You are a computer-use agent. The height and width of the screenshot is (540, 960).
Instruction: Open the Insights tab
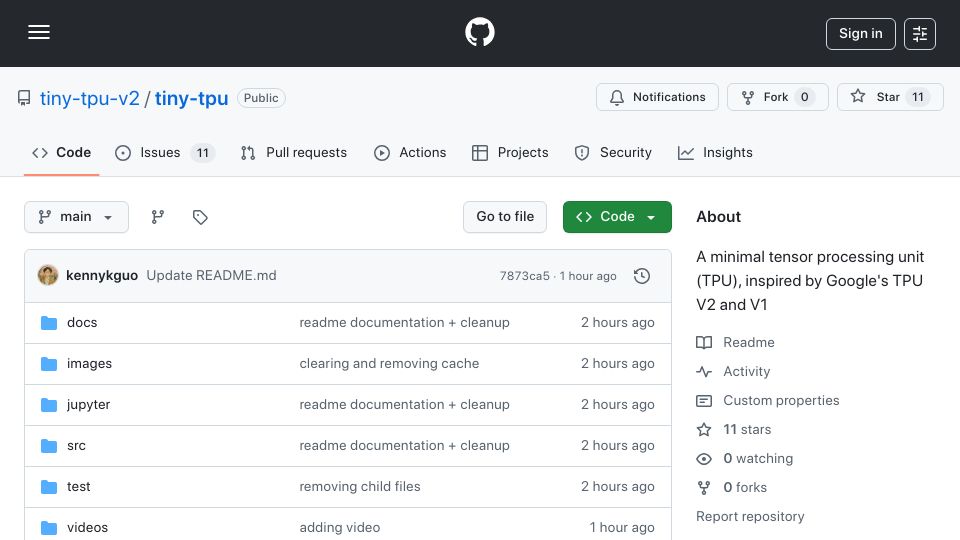tap(715, 152)
